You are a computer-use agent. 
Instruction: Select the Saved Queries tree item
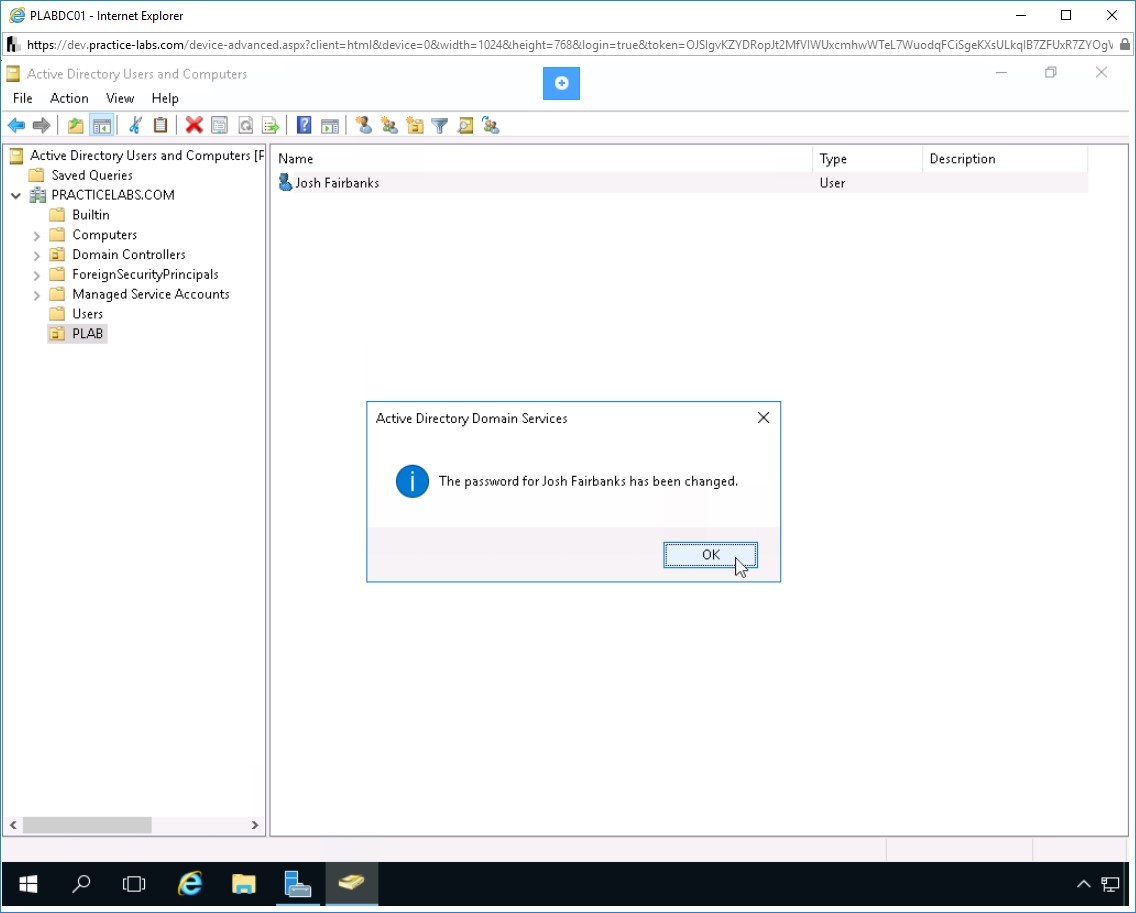[x=91, y=175]
